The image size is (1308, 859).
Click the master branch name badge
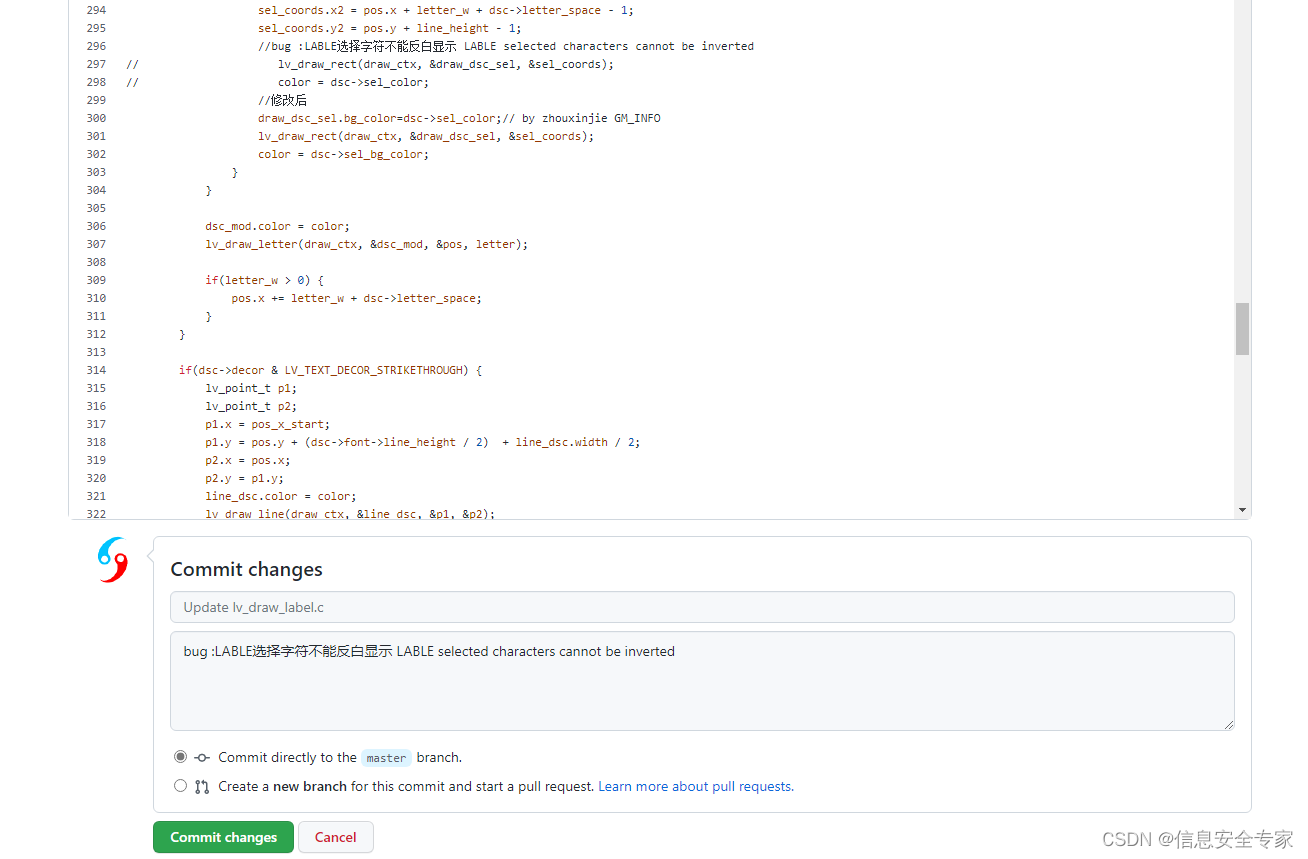[x=386, y=757]
